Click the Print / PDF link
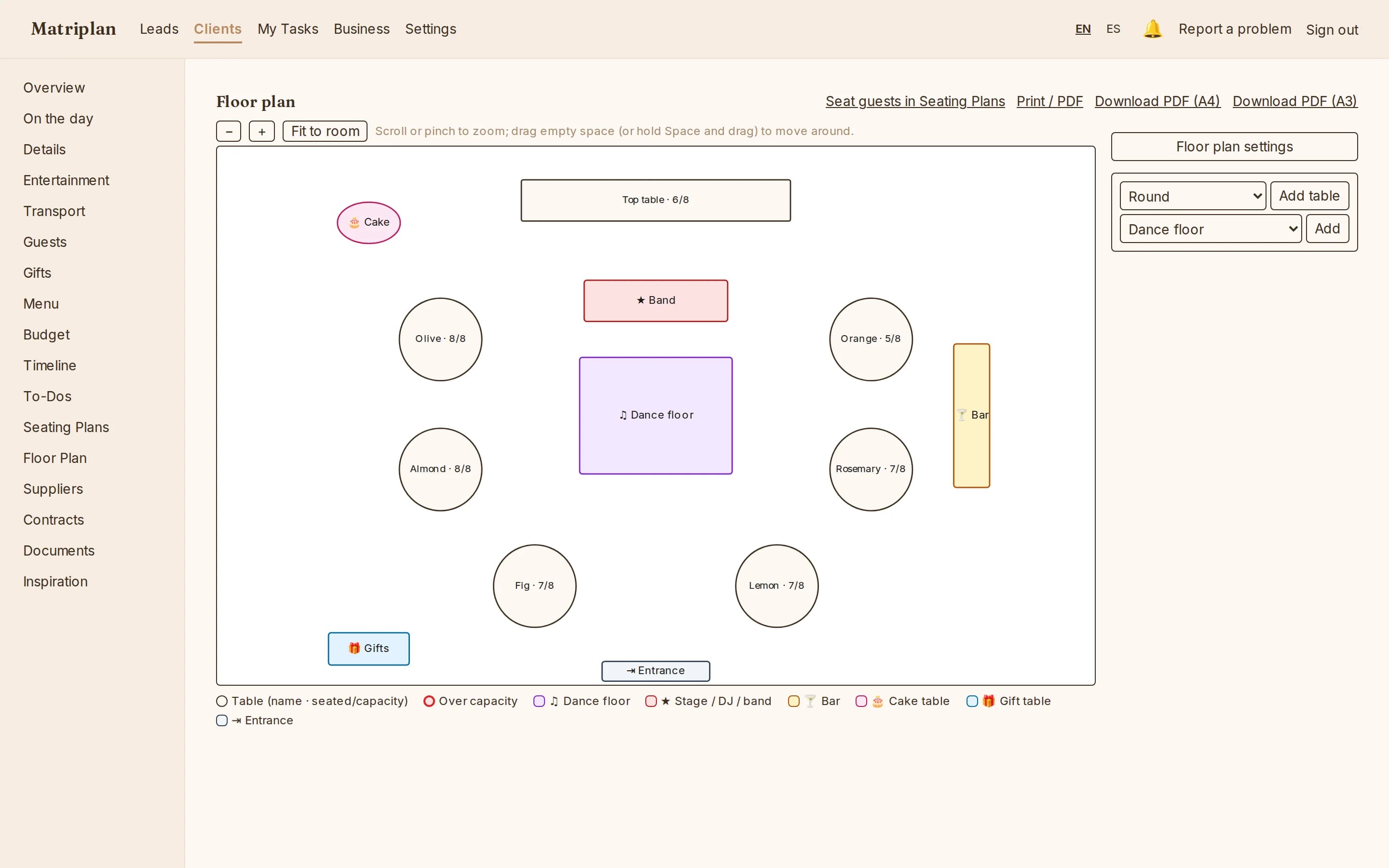Screen dimensions: 1389x868 coord(1049,102)
